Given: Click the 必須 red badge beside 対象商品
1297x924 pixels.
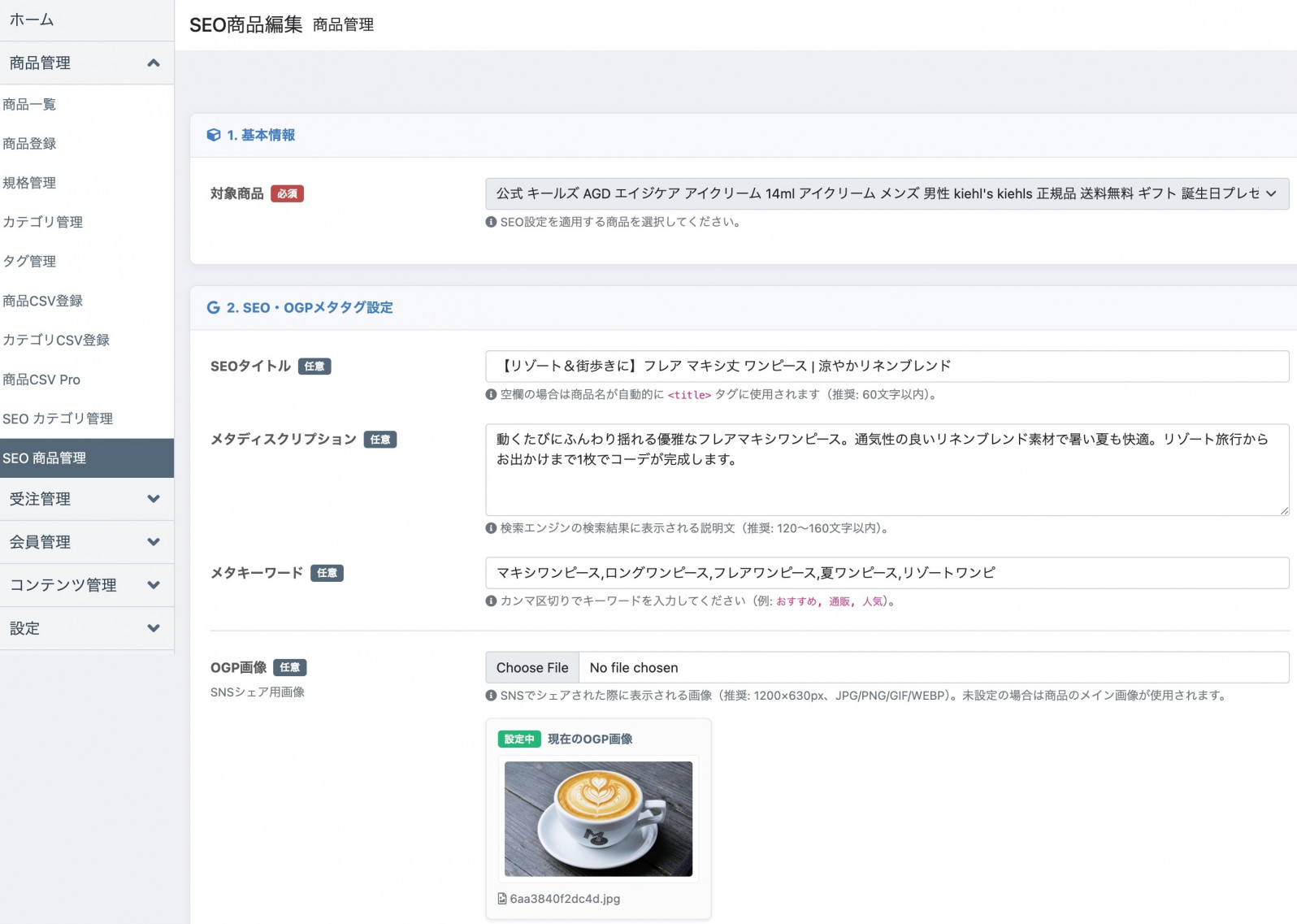Looking at the screenshot, I should click(x=287, y=193).
